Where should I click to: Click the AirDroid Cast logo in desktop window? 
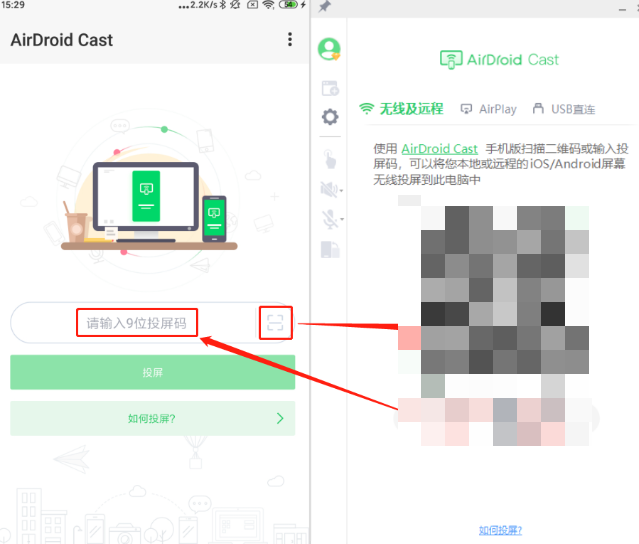pos(499,60)
